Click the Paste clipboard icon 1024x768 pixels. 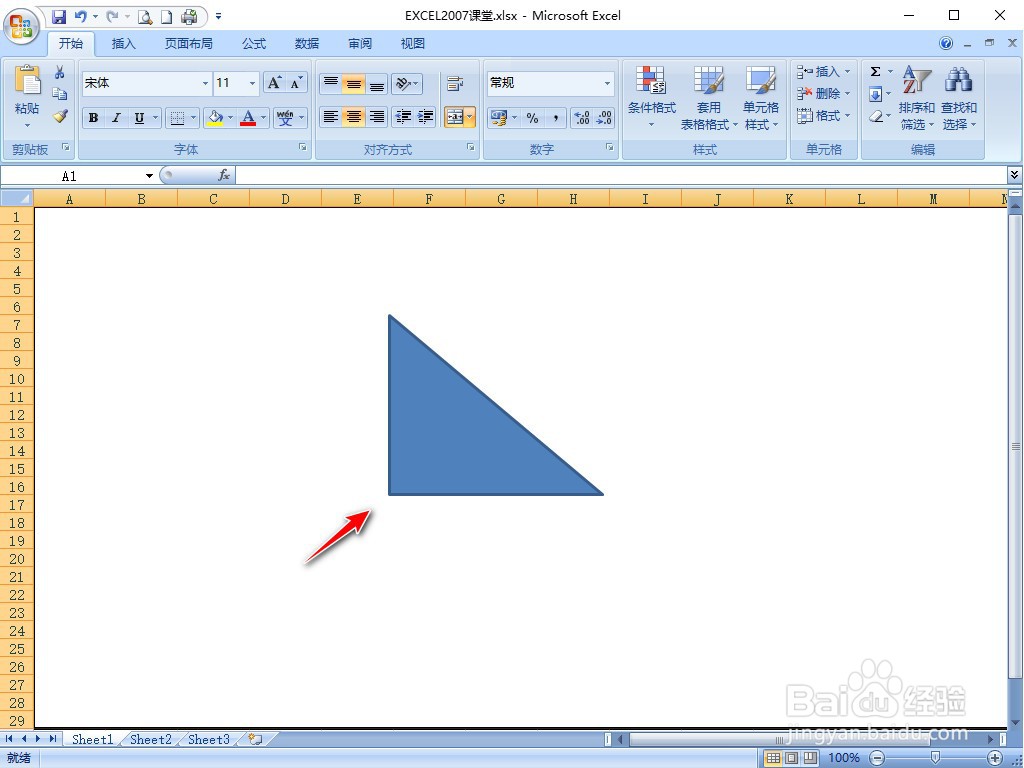click(27, 81)
